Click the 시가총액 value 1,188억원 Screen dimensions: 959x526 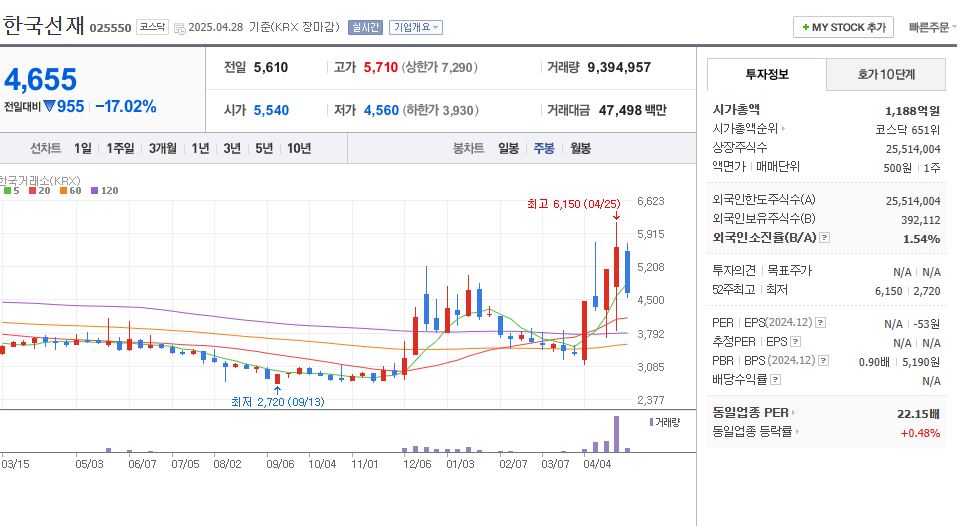click(x=912, y=111)
